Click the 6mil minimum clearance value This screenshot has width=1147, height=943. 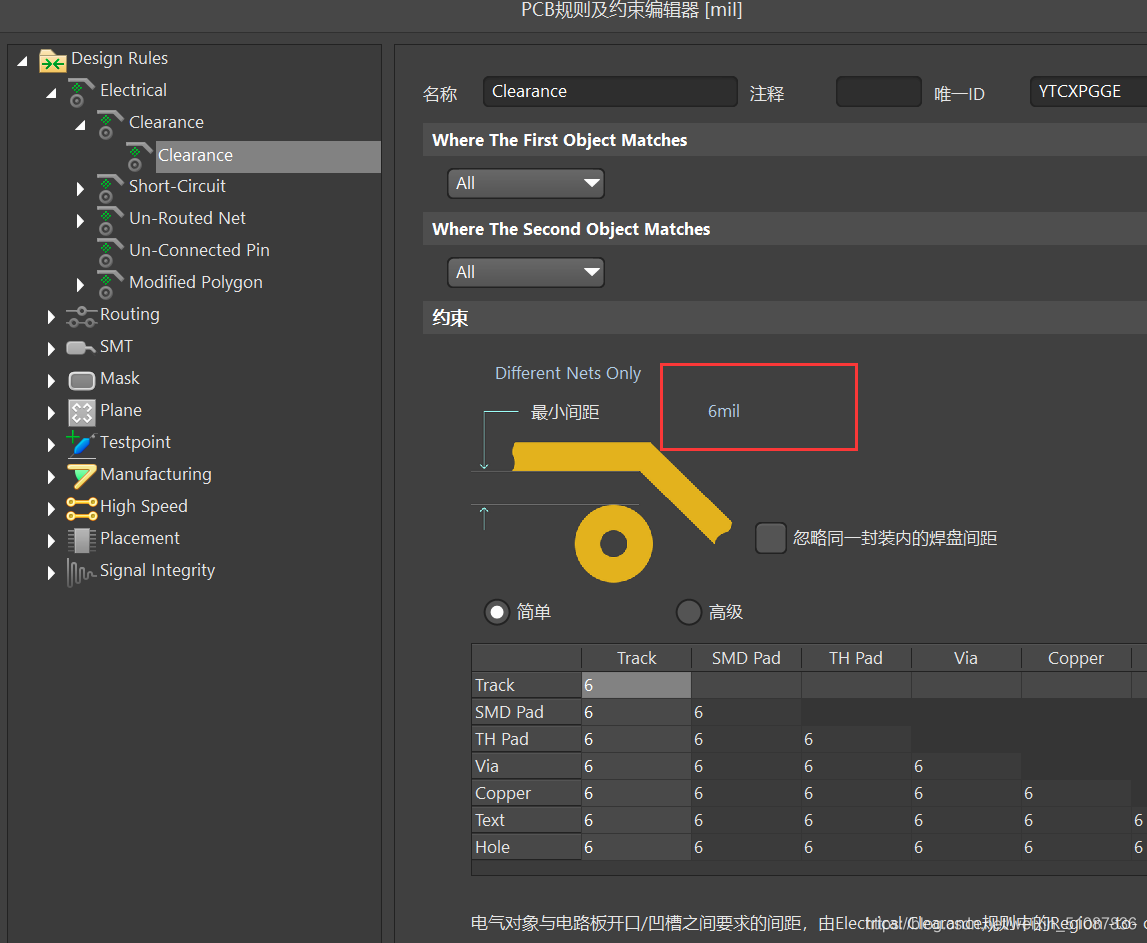[724, 411]
